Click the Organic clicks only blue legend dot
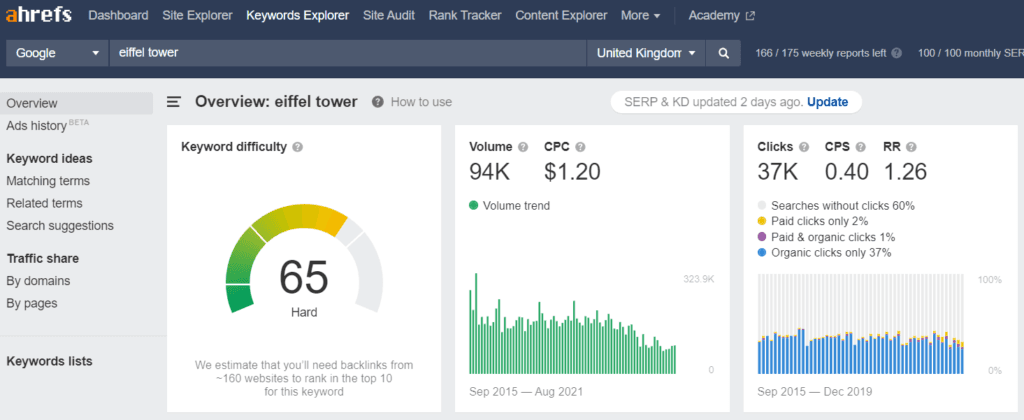Viewport: 1024px width, 420px height. pyautogui.click(x=762, y=253)
